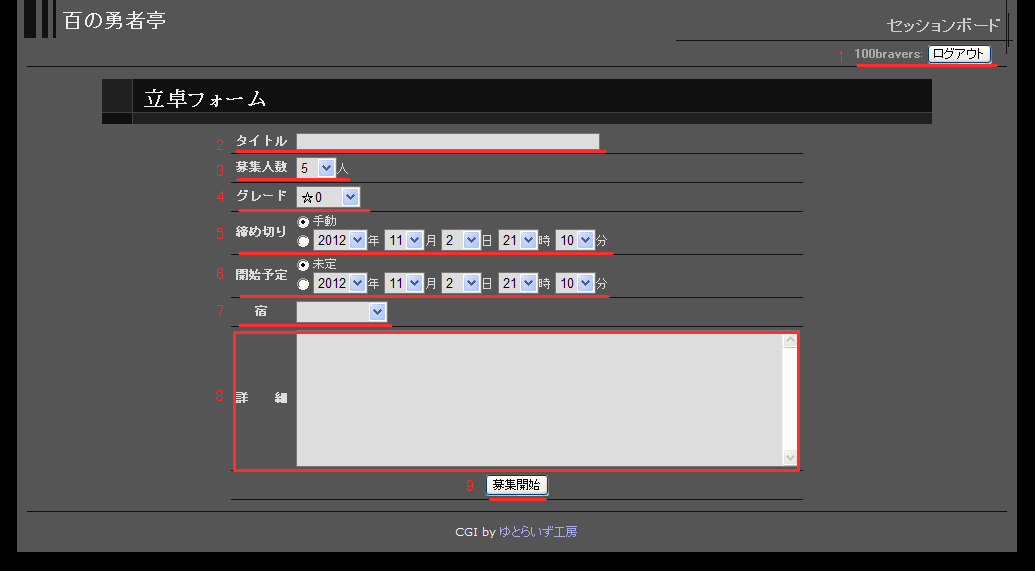The width and height of the screenshot is (1035, 571).
Task: Open the 締め切り month dropdown
Action: tap(405, 241)
